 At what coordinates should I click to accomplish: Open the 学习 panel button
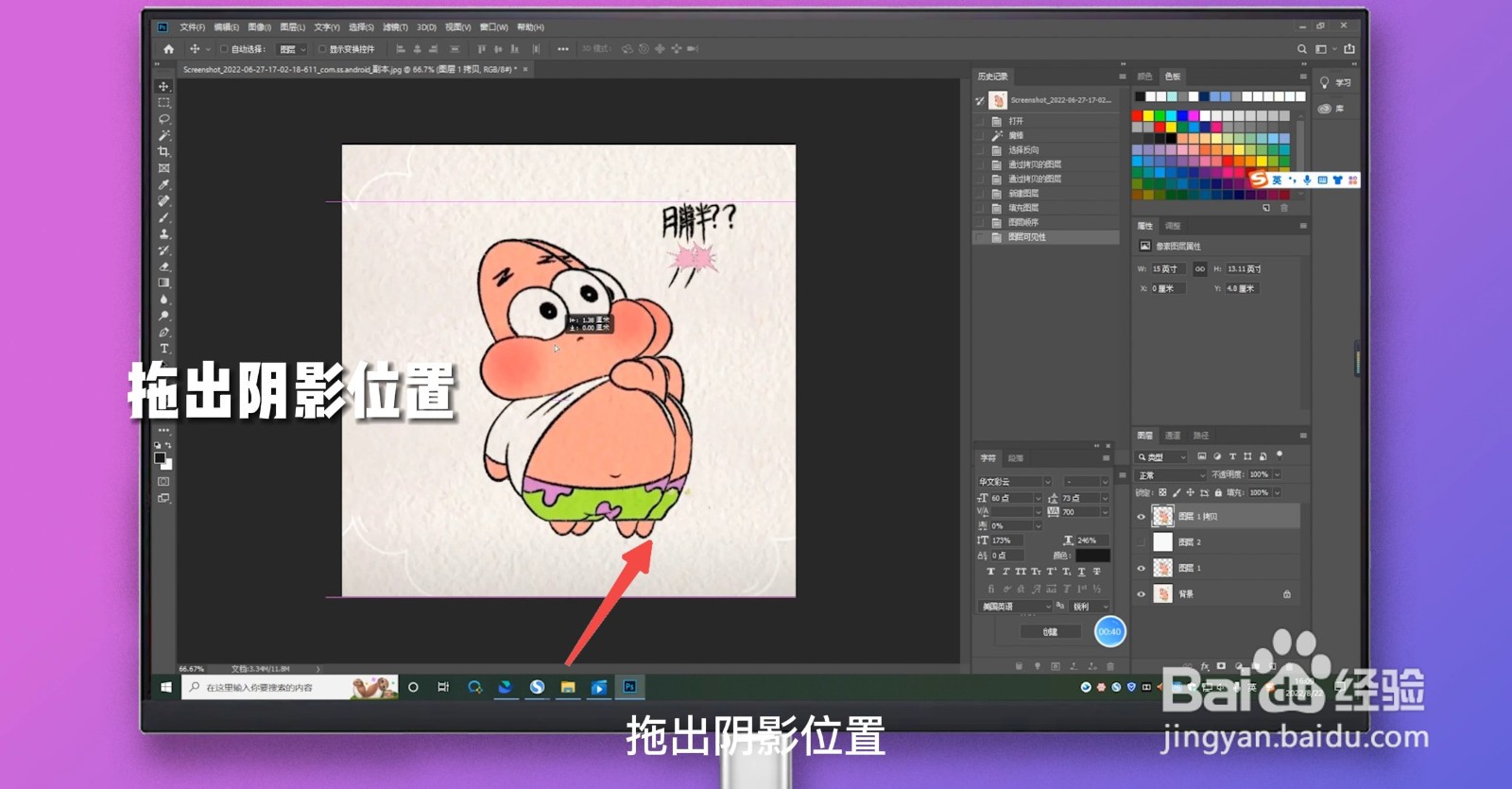[x=1336, y=83]
